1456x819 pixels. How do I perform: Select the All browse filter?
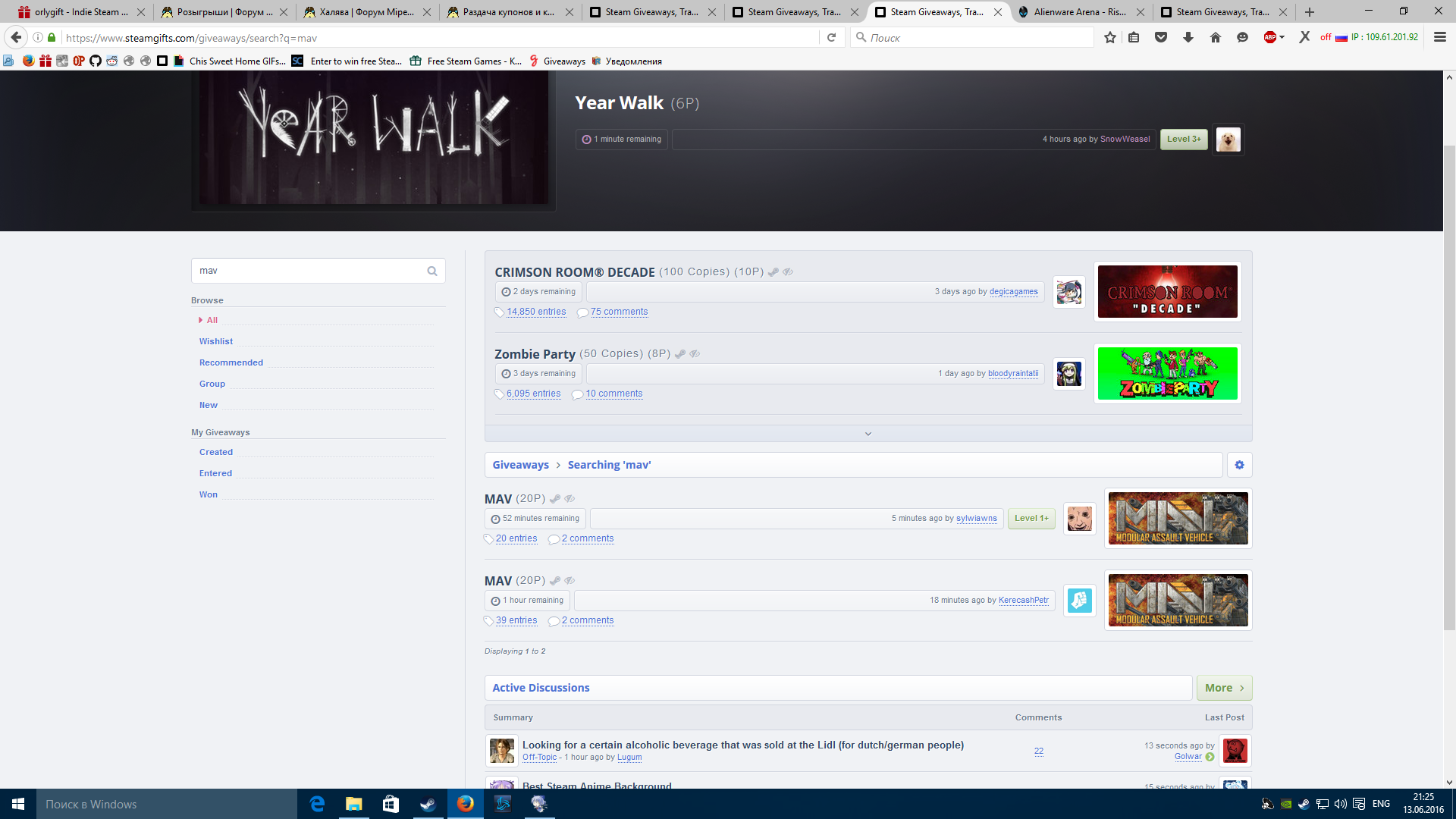pyautogui.click(x=212, y=320)
